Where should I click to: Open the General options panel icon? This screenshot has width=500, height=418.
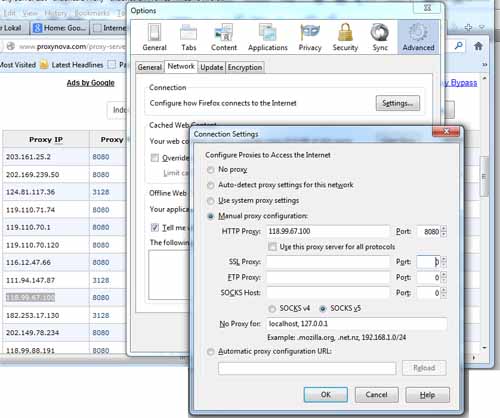point(154,37)
